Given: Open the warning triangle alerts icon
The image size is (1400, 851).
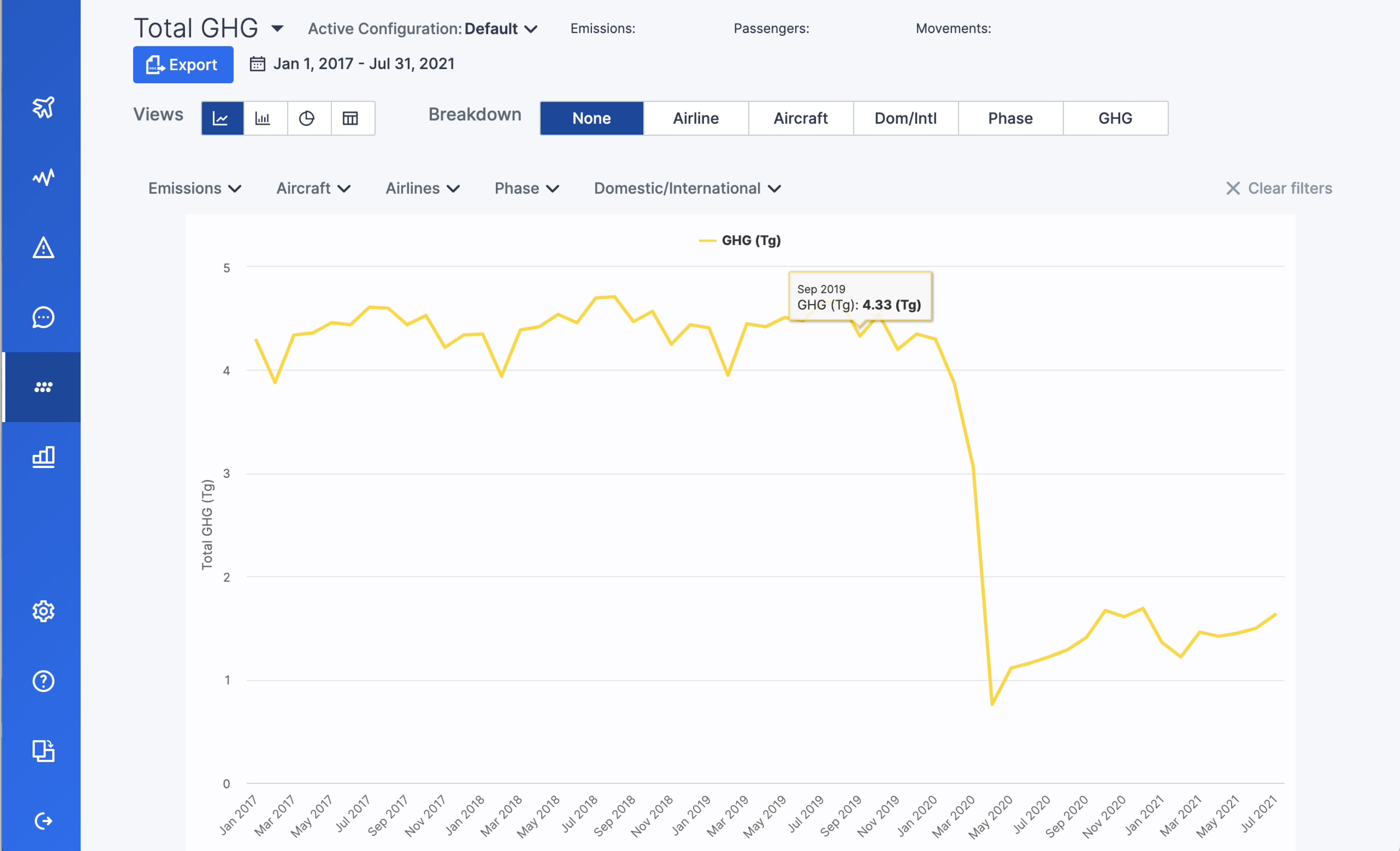Looking at the screenshot, I should tap(43, 248).
